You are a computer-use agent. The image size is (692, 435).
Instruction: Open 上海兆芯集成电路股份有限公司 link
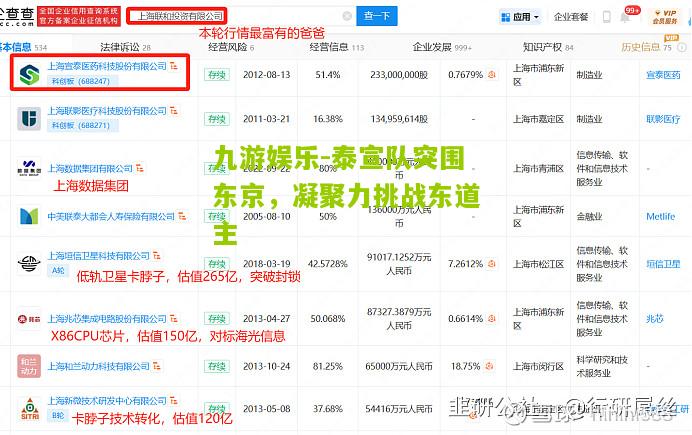(107, 319)
